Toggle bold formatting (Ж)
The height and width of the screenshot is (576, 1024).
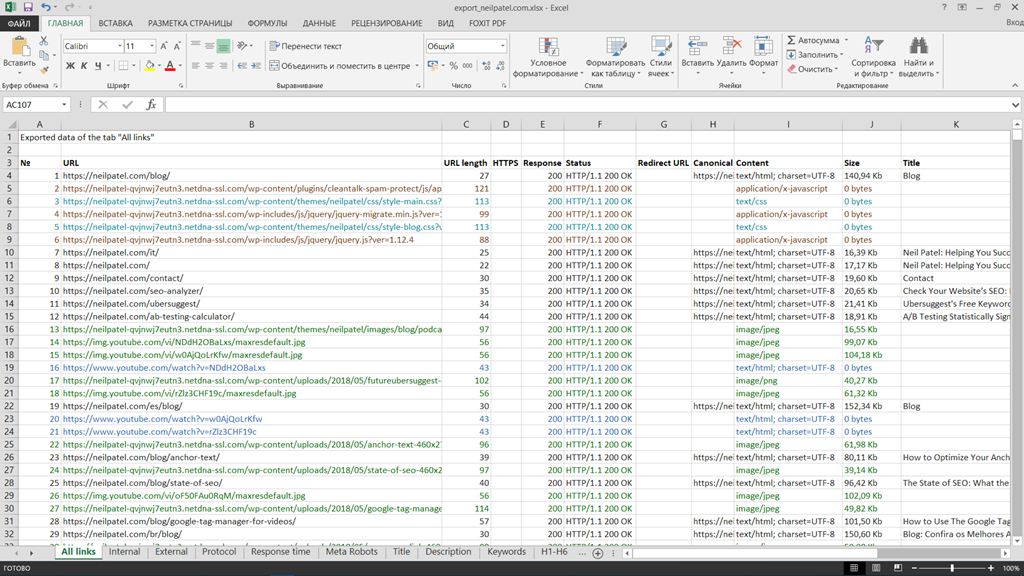coord(70,66)
